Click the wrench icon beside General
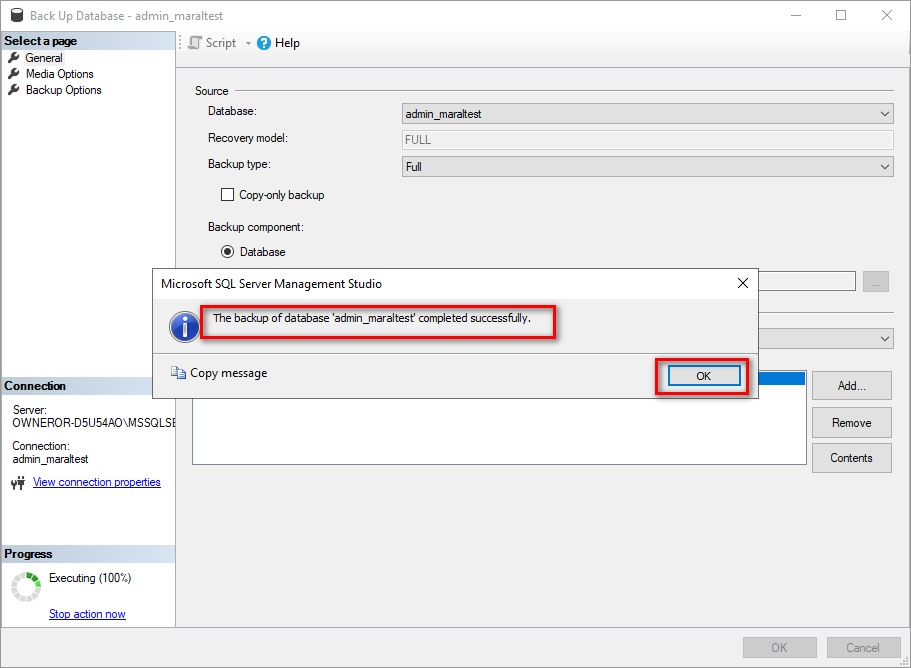The width and height of the screenshot is (911, 668). coord(14,57)
